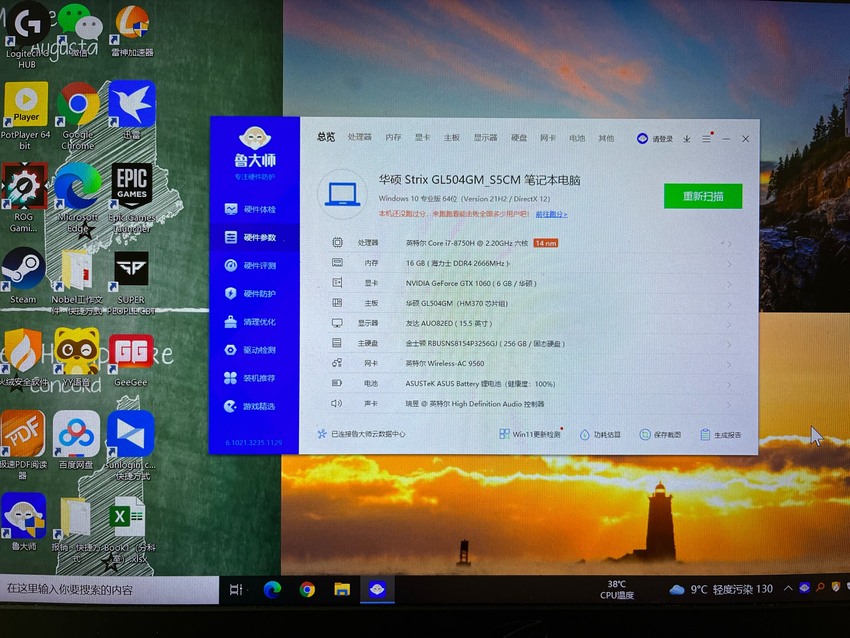Open PotPlayer 64 bit desktop shortcut
The height and width of the screenshot is (638, 850).
point(25,115)
